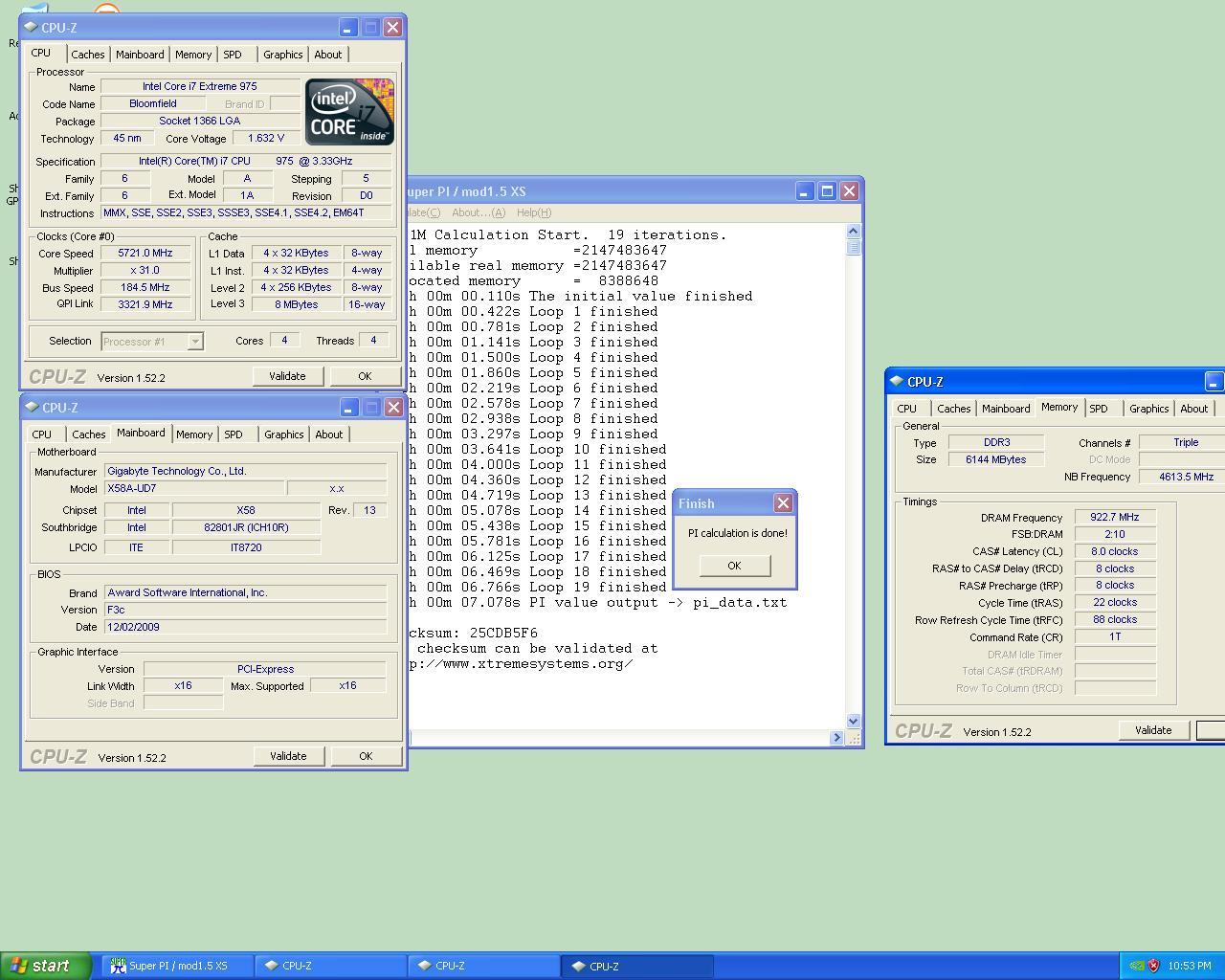Click Validate in the Memory CPU-Z window
Screen dimensions: 1225x980
(1153, 730)
